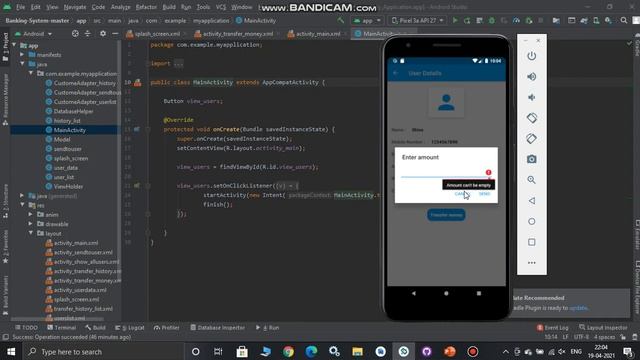Click Send in the Enter amount dialog
The height and width of the screenshot is (360, 640).
click(x=484, y=194)
